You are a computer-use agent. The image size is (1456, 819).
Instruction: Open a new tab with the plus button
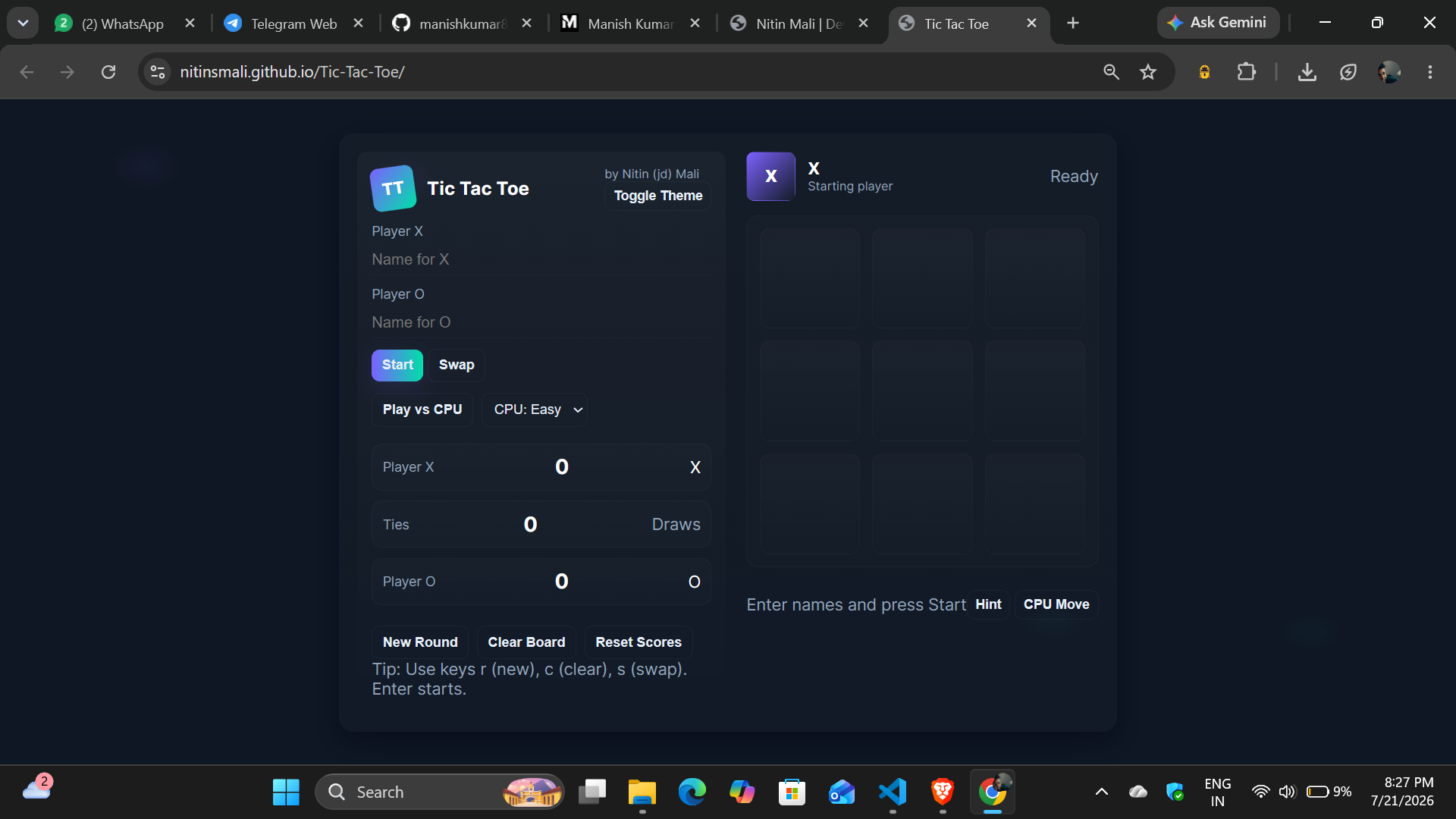[x=1072, y=24]
